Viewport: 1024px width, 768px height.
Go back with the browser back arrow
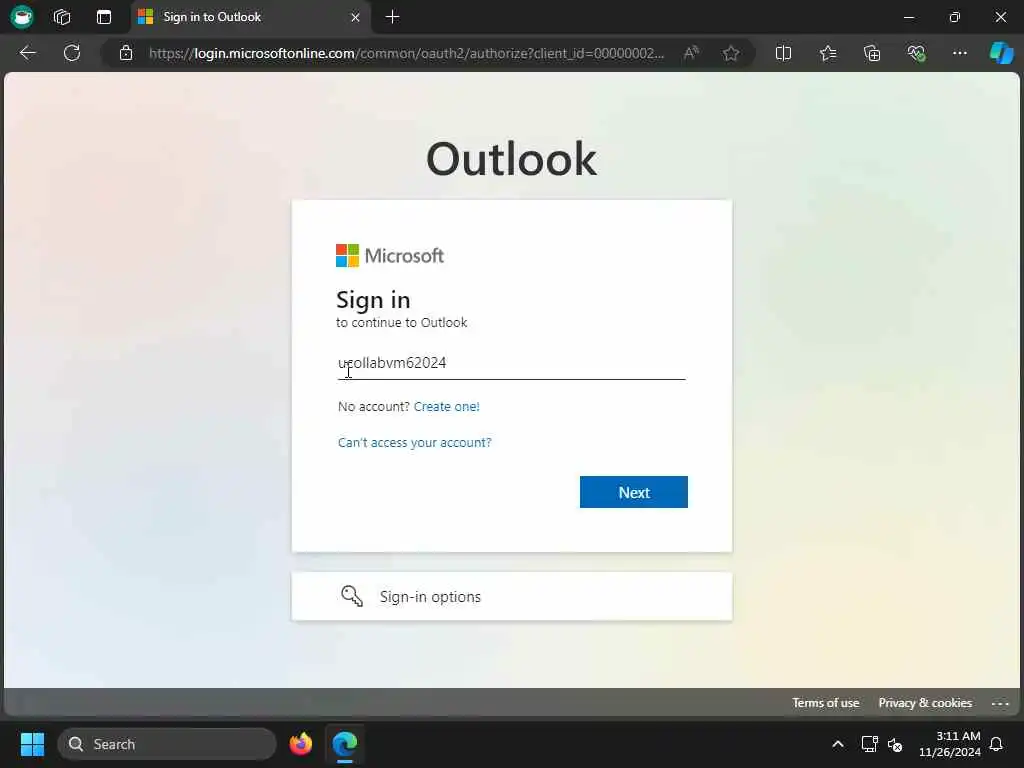click(28, 53)
